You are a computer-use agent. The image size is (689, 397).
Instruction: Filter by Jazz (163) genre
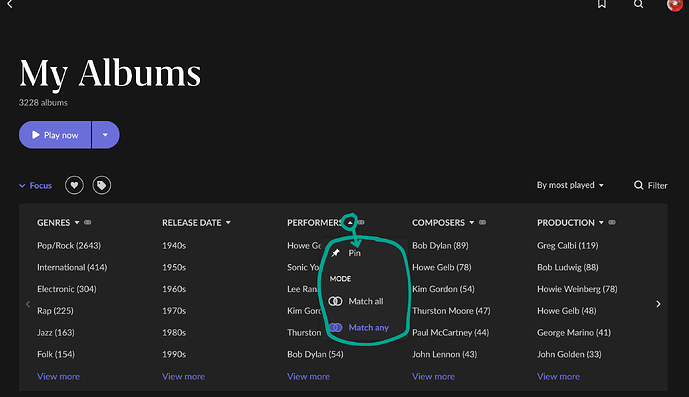56,332
